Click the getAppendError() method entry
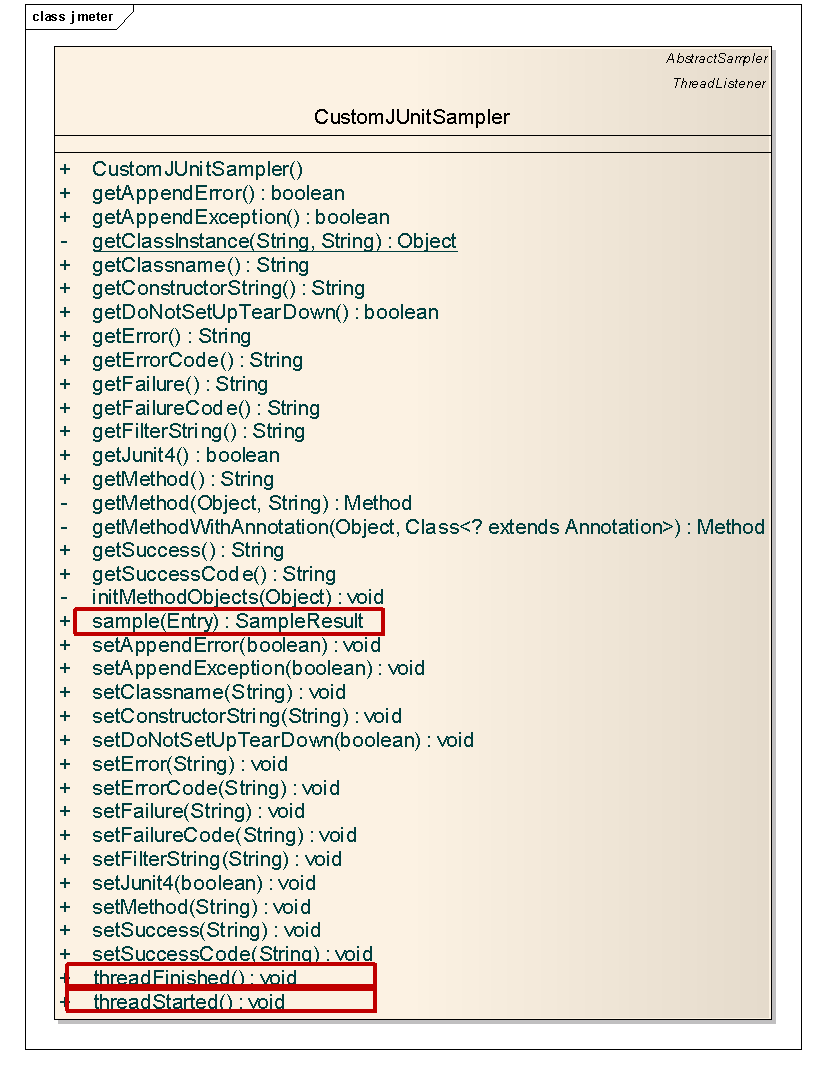The height and width of the screenshot is (1075, 825). [x=217, y=193]
